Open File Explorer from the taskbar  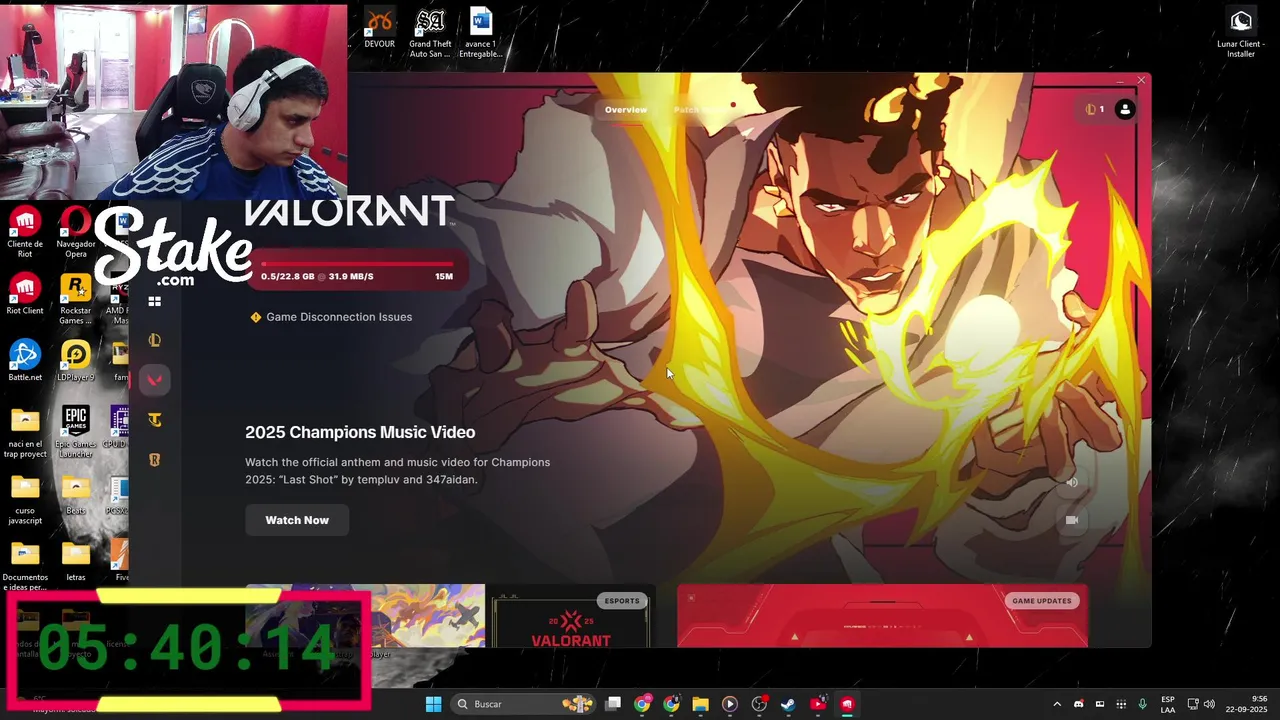pos(700,704)
